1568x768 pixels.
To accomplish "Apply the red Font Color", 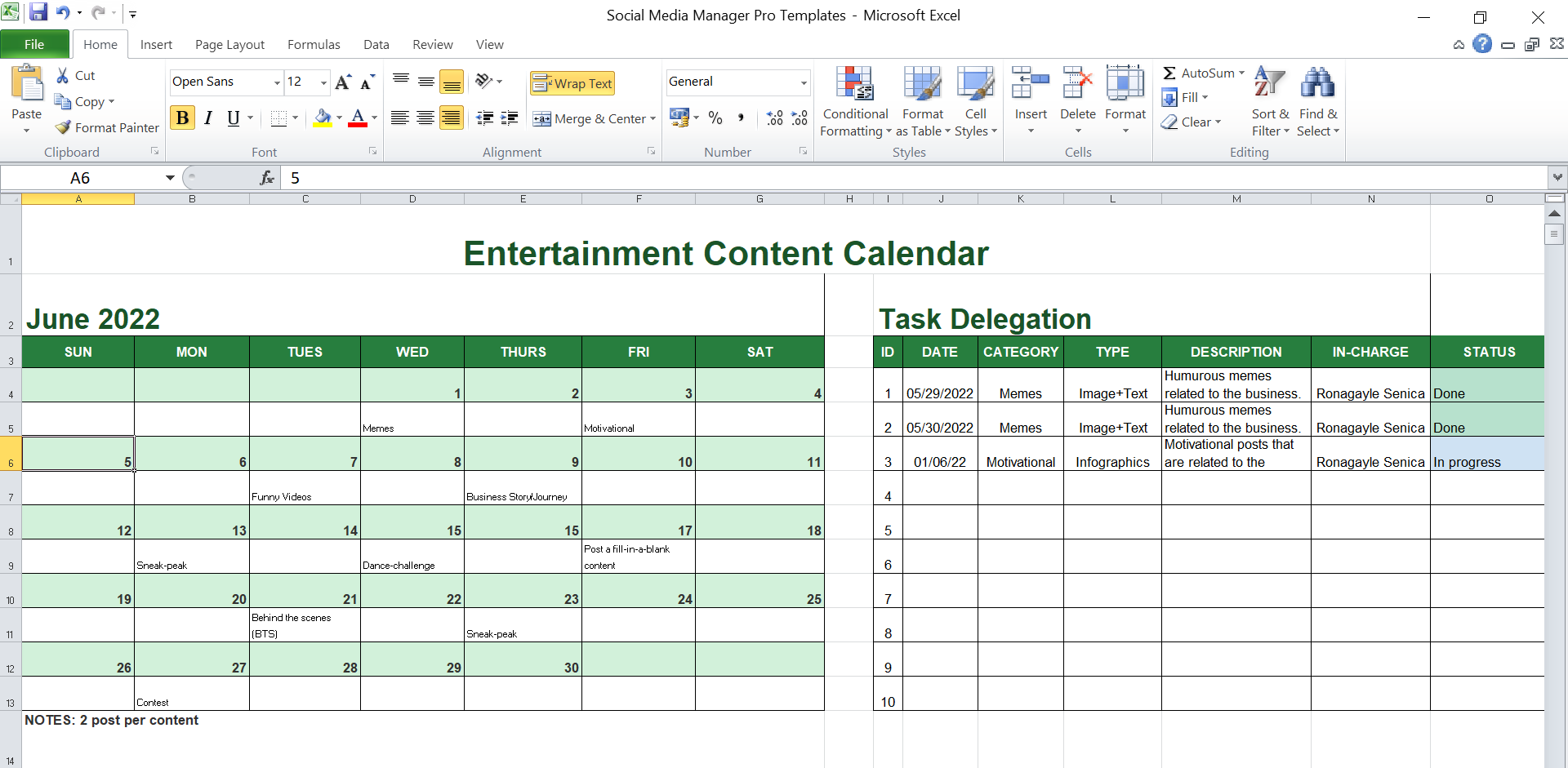I will point(358,118).
